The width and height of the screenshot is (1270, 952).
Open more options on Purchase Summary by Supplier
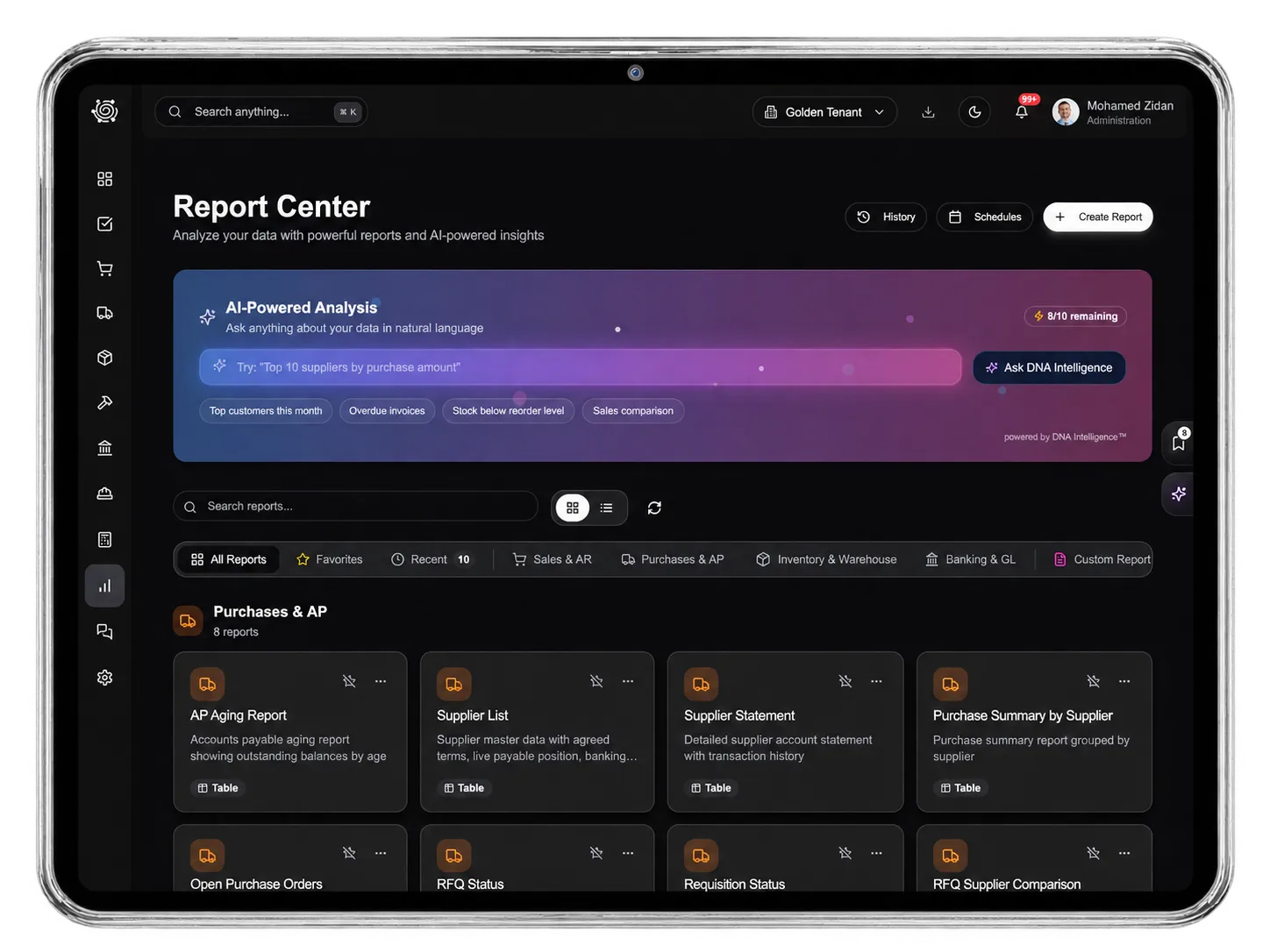click(x=1124, y=681)
